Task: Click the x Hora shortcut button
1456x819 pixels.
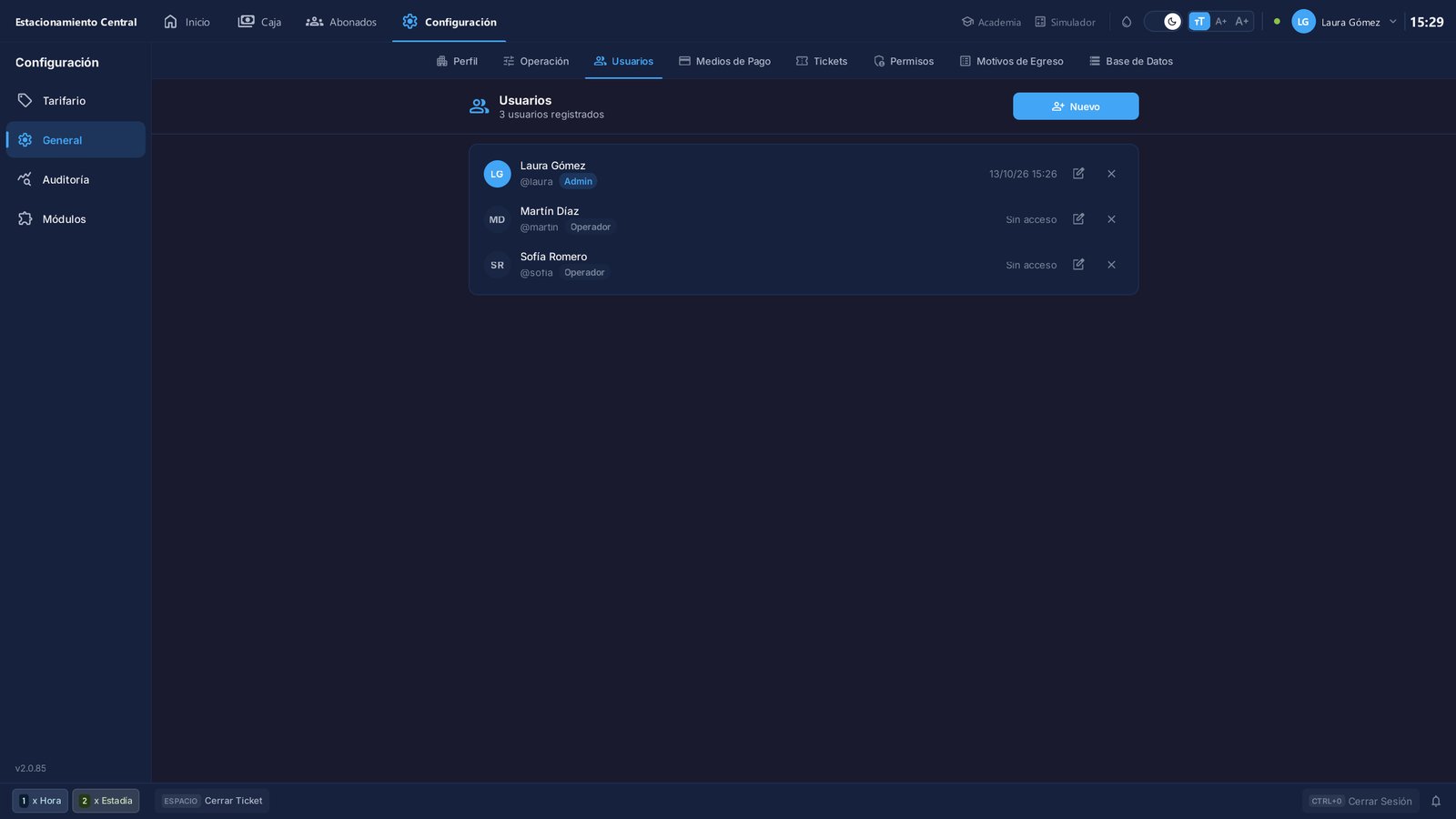Action: 40,801
